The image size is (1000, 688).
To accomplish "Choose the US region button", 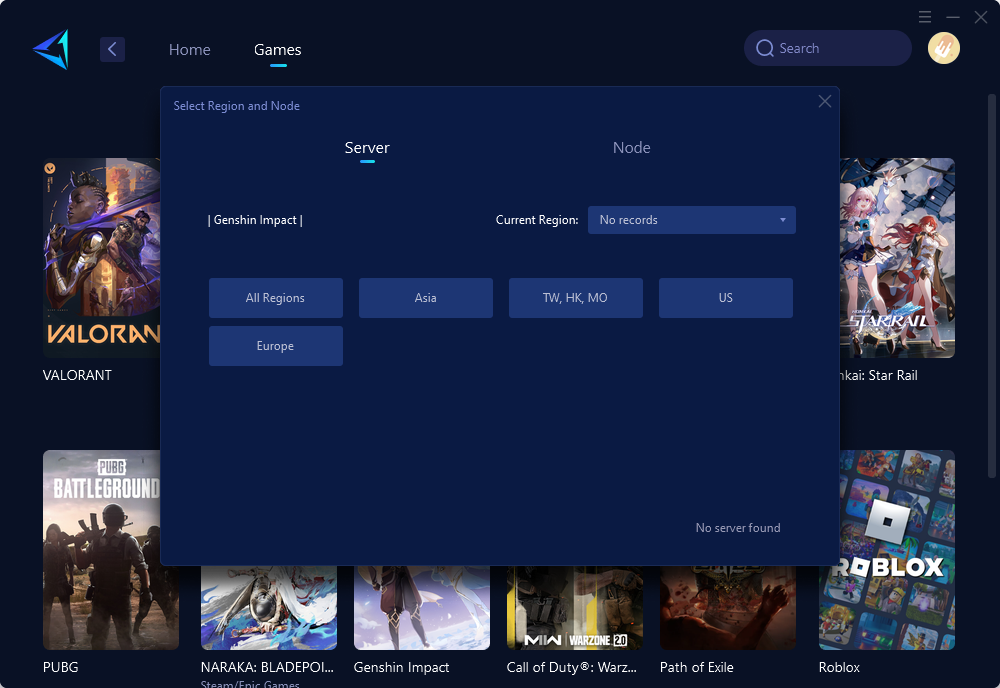I will (x=726, y=298).
